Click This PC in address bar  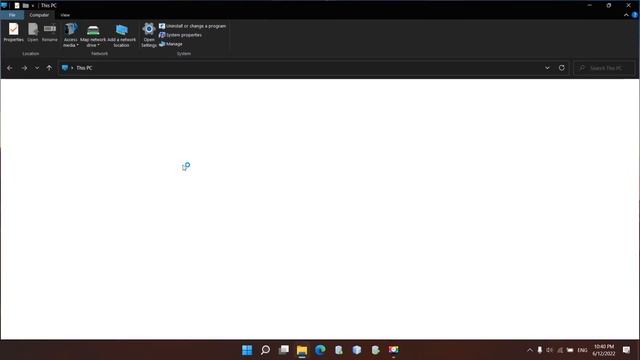tap(84, 68)
